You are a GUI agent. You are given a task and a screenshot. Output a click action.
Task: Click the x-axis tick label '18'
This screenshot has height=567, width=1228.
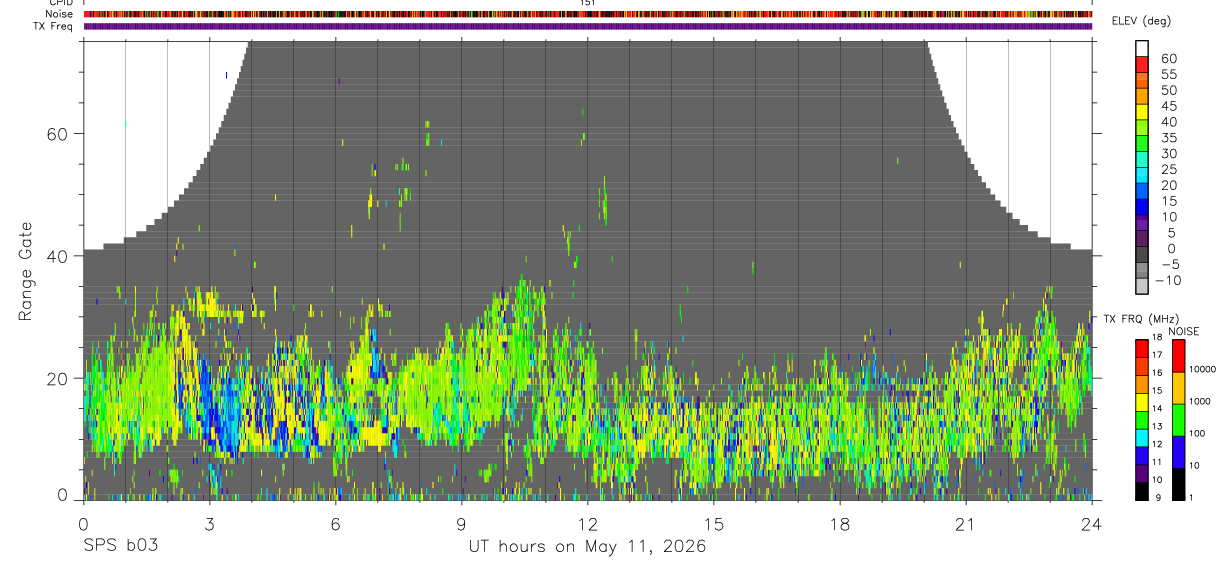click(x=840, y=523)
